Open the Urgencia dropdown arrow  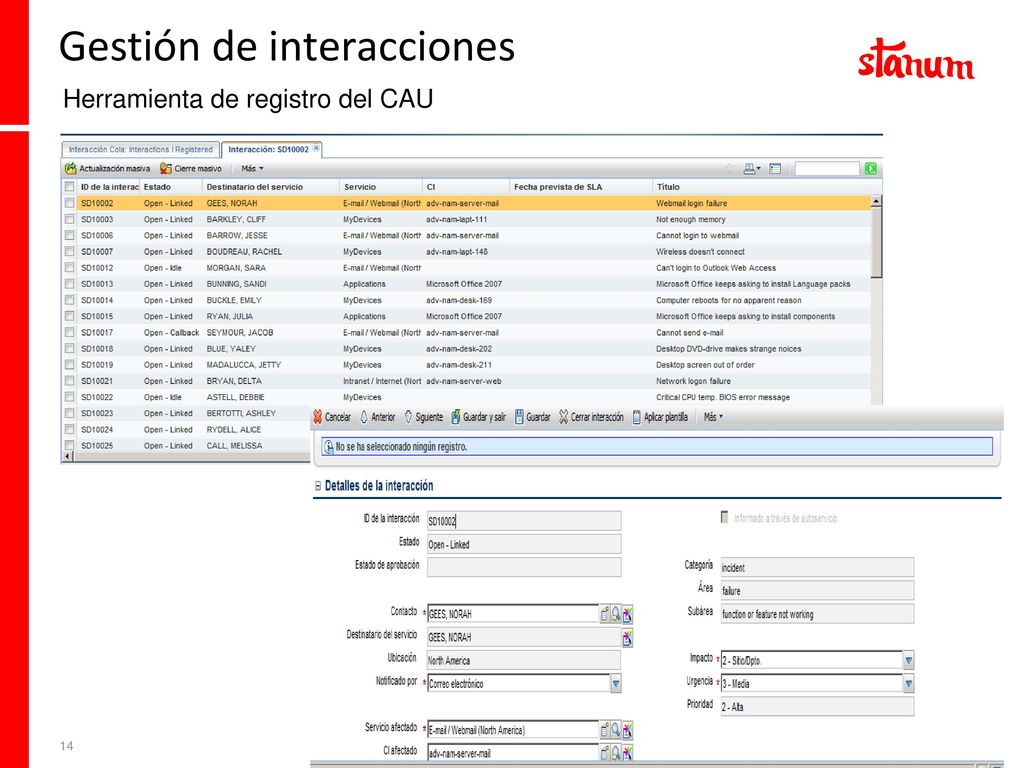pyautogui.click(x=908, y=684)
